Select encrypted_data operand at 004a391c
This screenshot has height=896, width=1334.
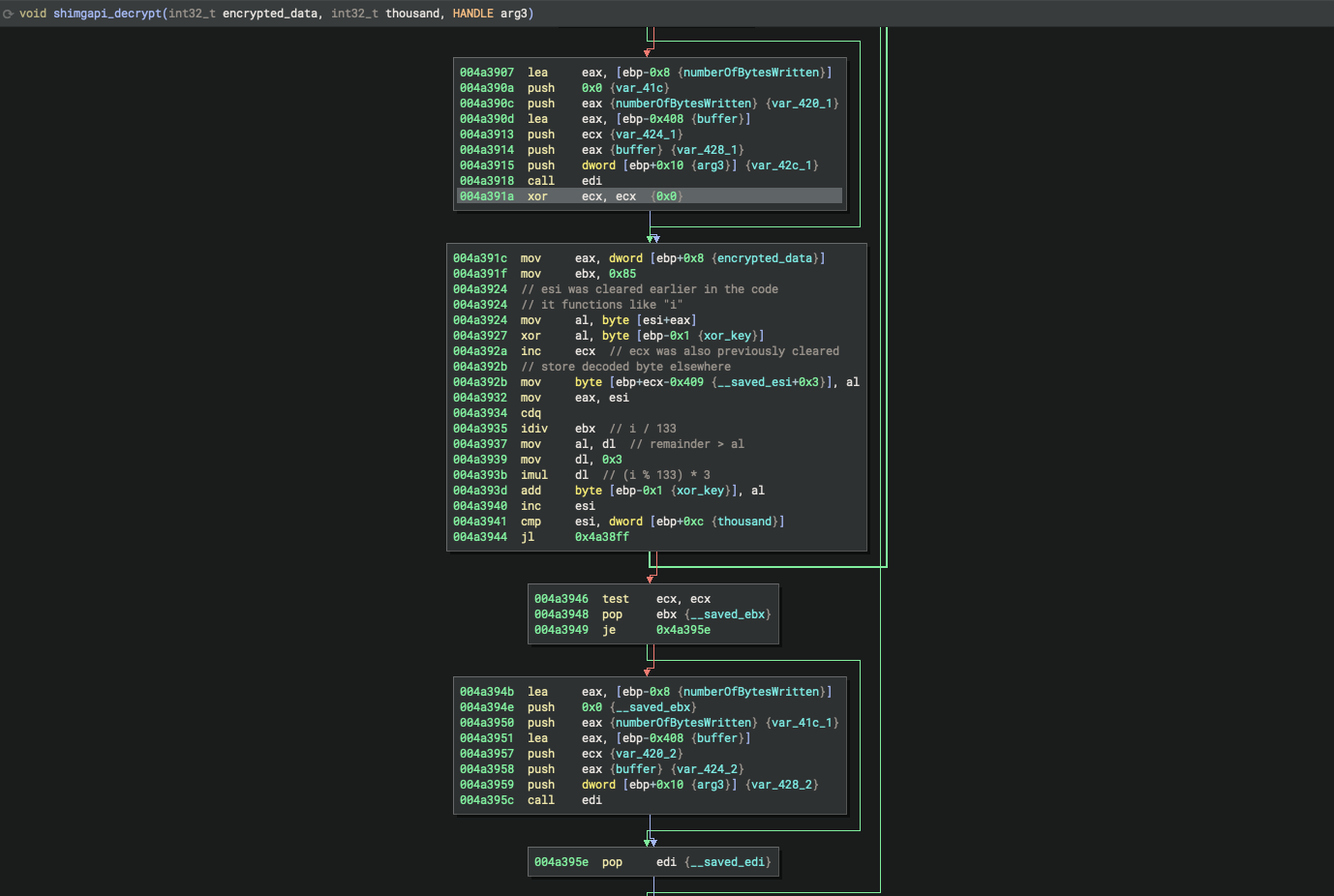(x=765, y=258)
